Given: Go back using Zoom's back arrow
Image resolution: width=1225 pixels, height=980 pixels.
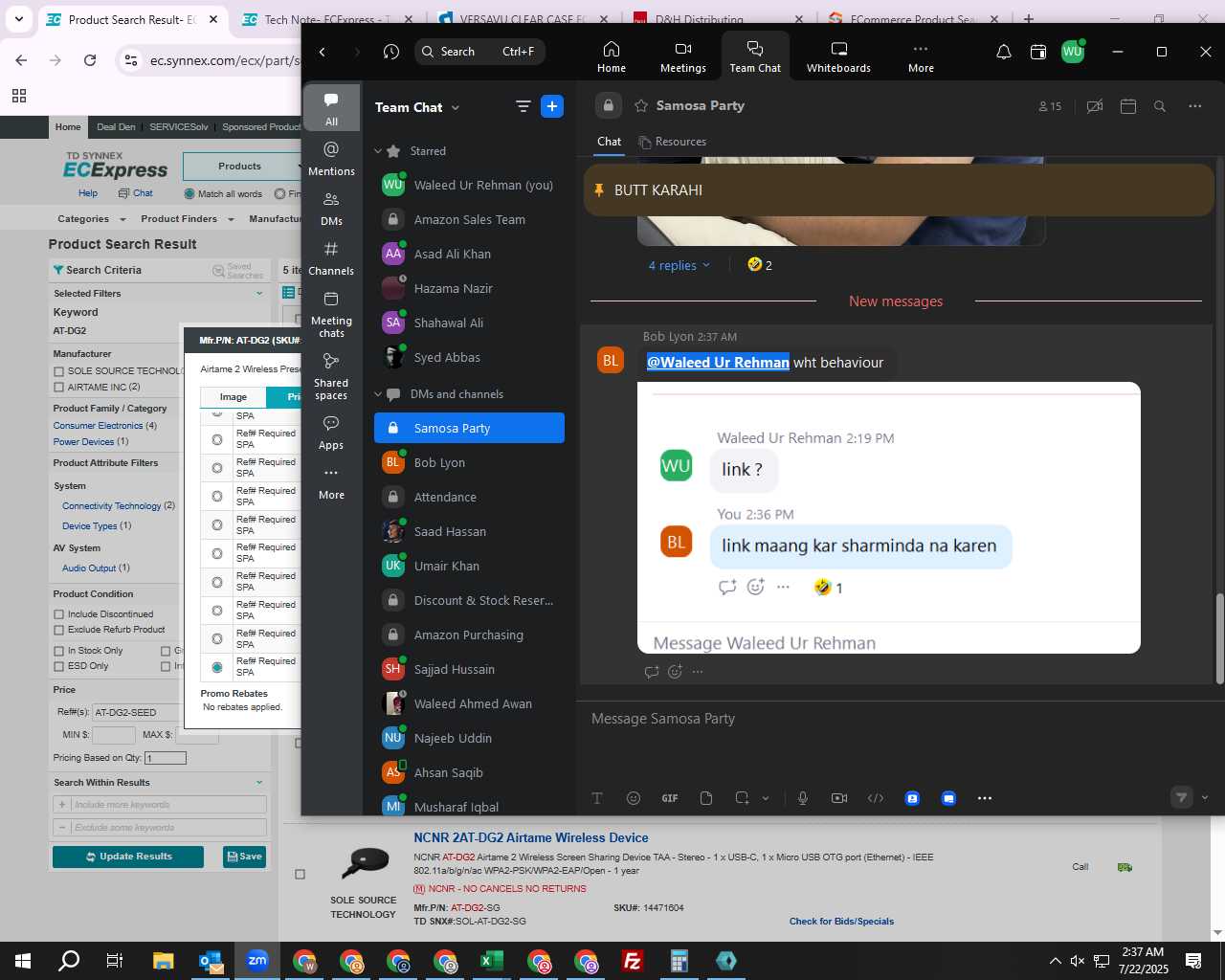Looking at the screenshot, I should tap(323, 52).
